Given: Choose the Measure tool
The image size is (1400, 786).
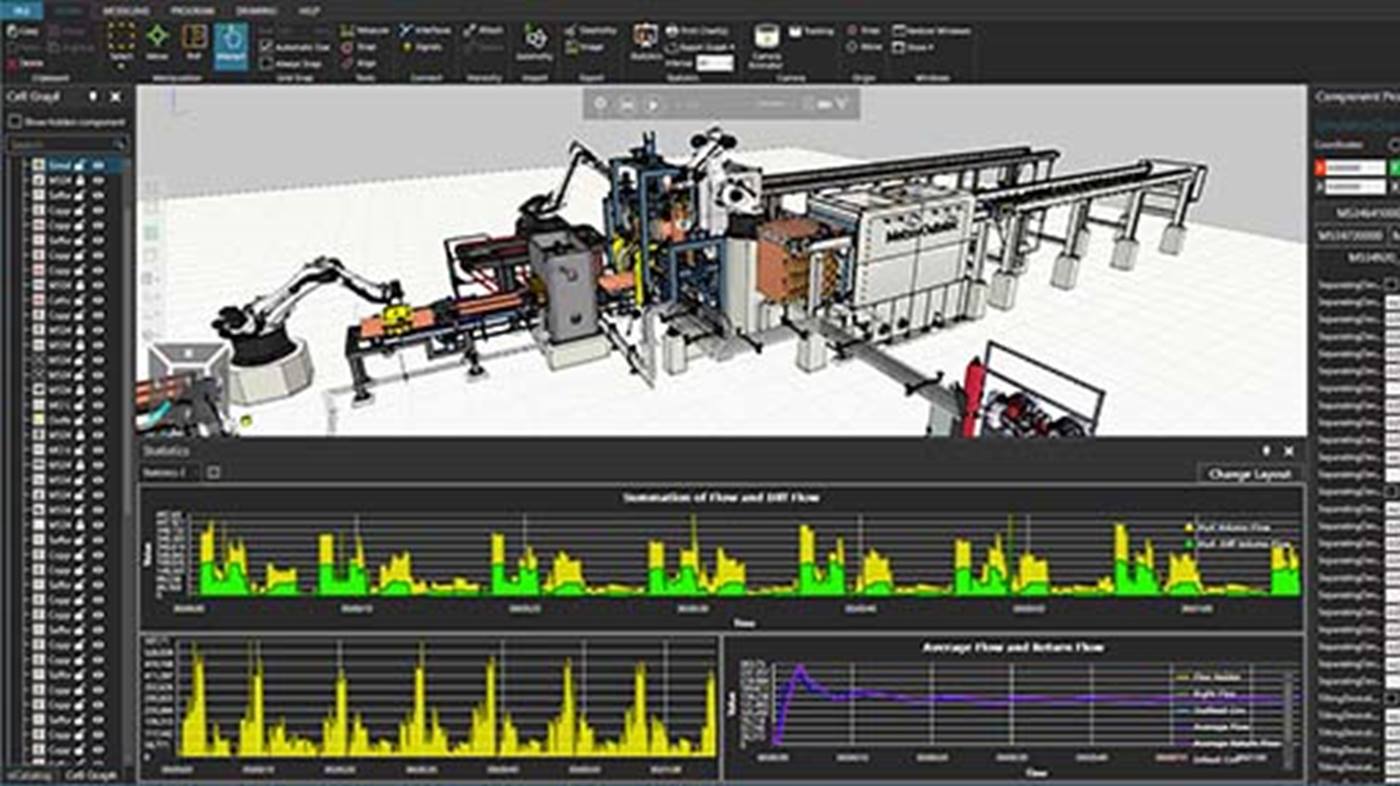Looking at the screenshot, I should click(366, 31).
